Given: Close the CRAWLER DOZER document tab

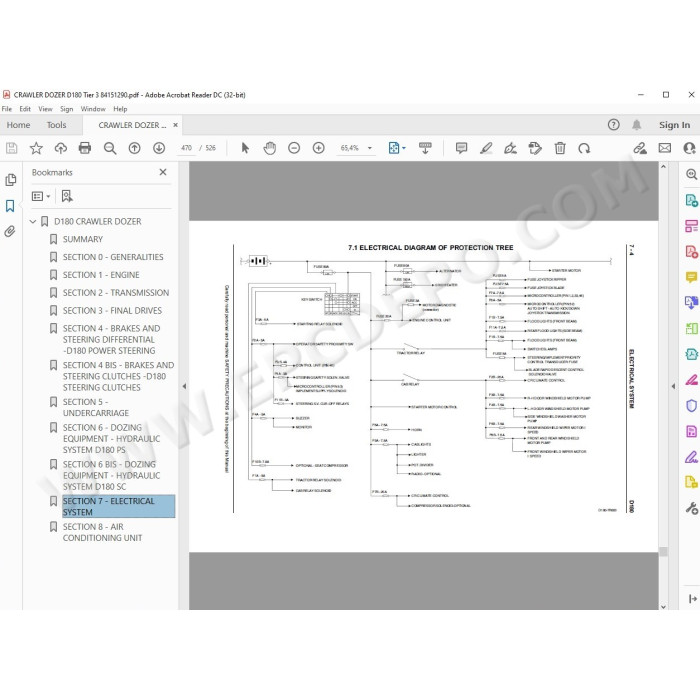Looking at the screenshot, I should click(175, 125).
